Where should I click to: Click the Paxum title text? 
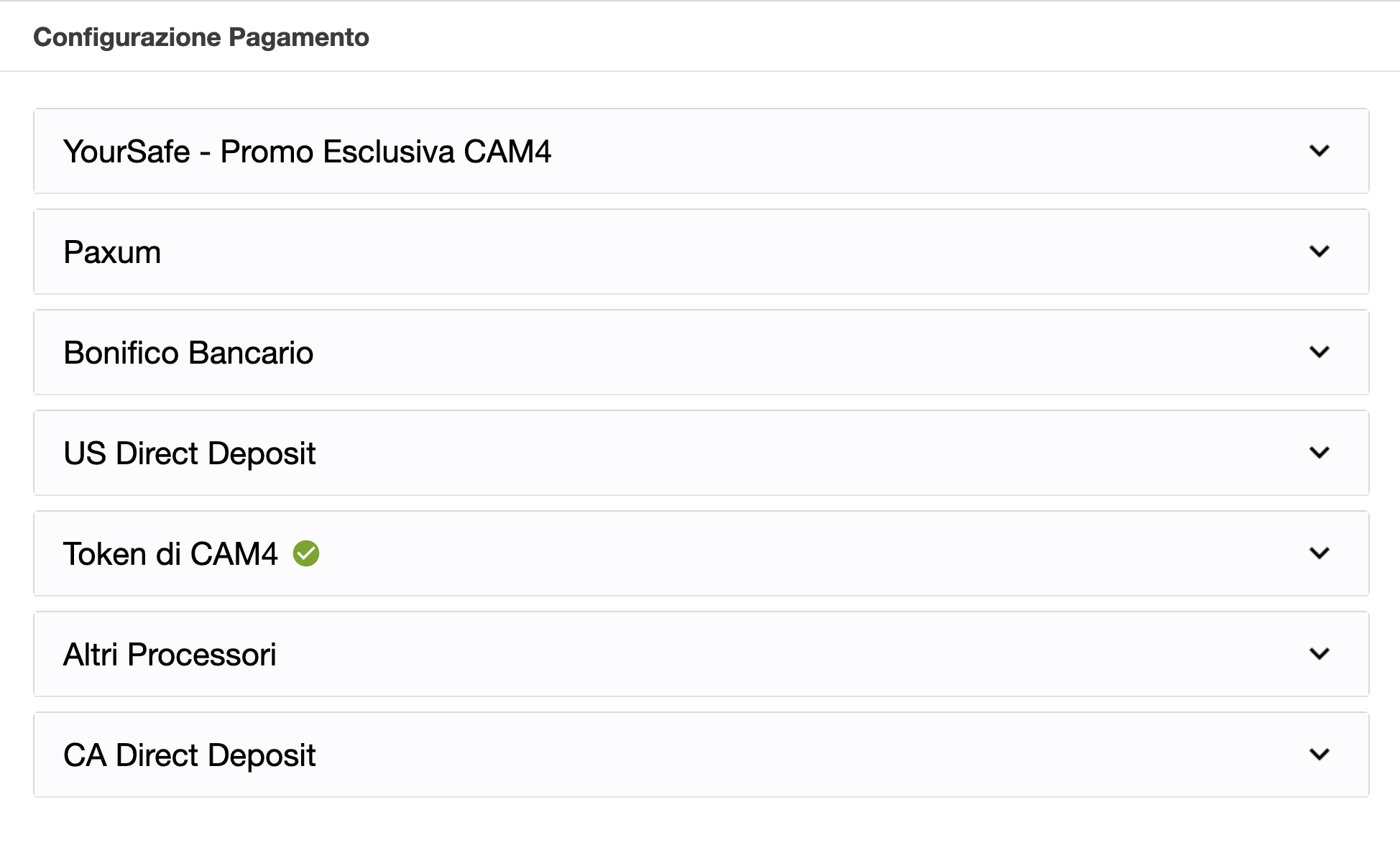pyautogui.click(x=112, y=252)
